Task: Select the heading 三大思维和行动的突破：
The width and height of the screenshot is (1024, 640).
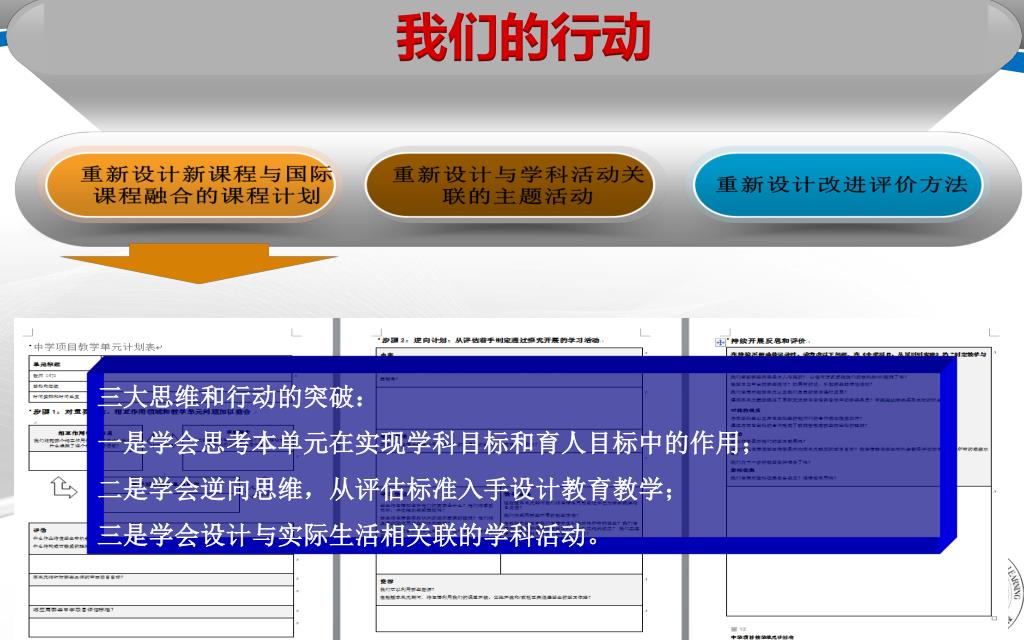Action: pyautogui.click(x=232, y=396)
